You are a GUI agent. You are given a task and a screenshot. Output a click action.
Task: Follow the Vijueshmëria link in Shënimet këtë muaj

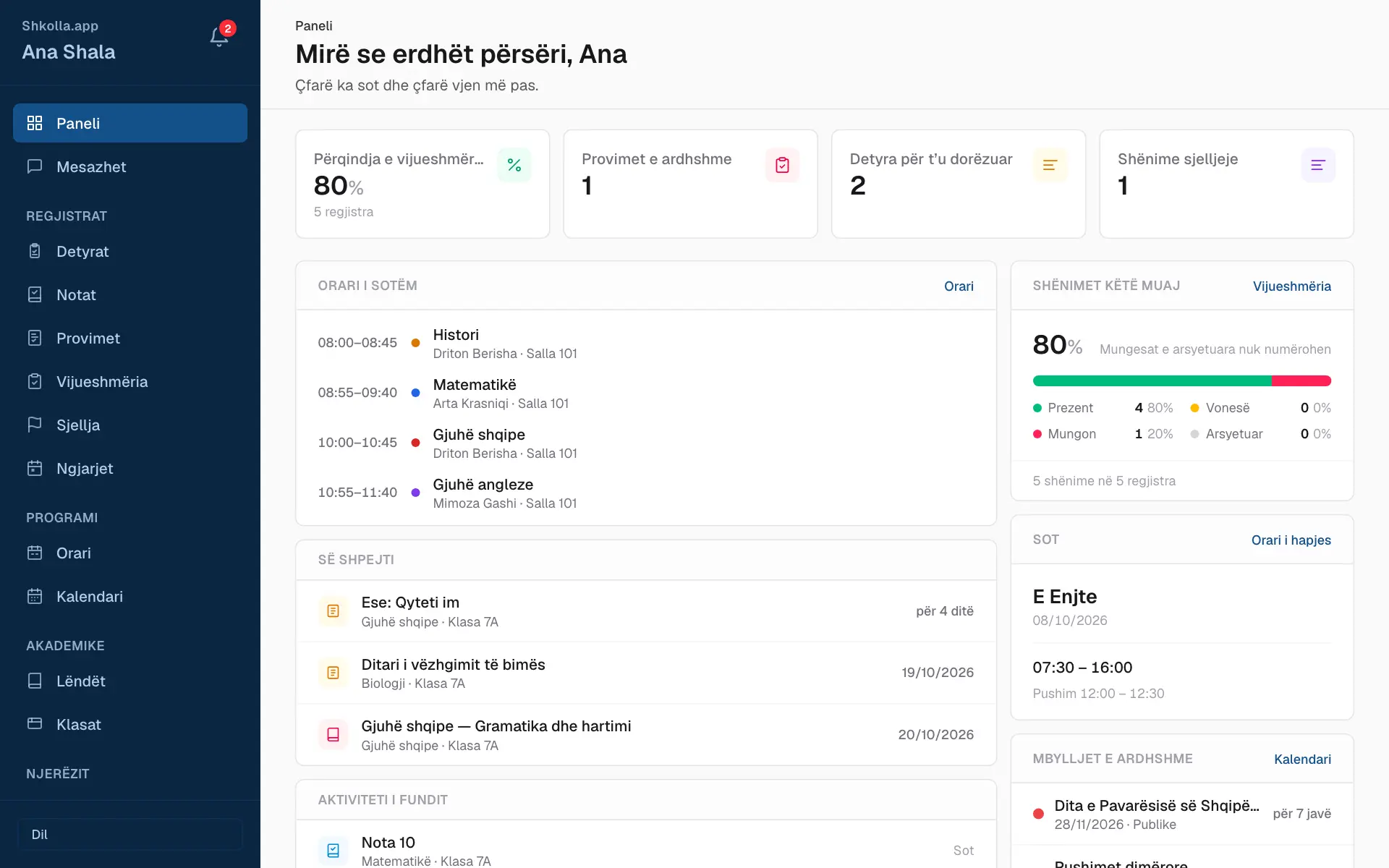click(1291, 286)
